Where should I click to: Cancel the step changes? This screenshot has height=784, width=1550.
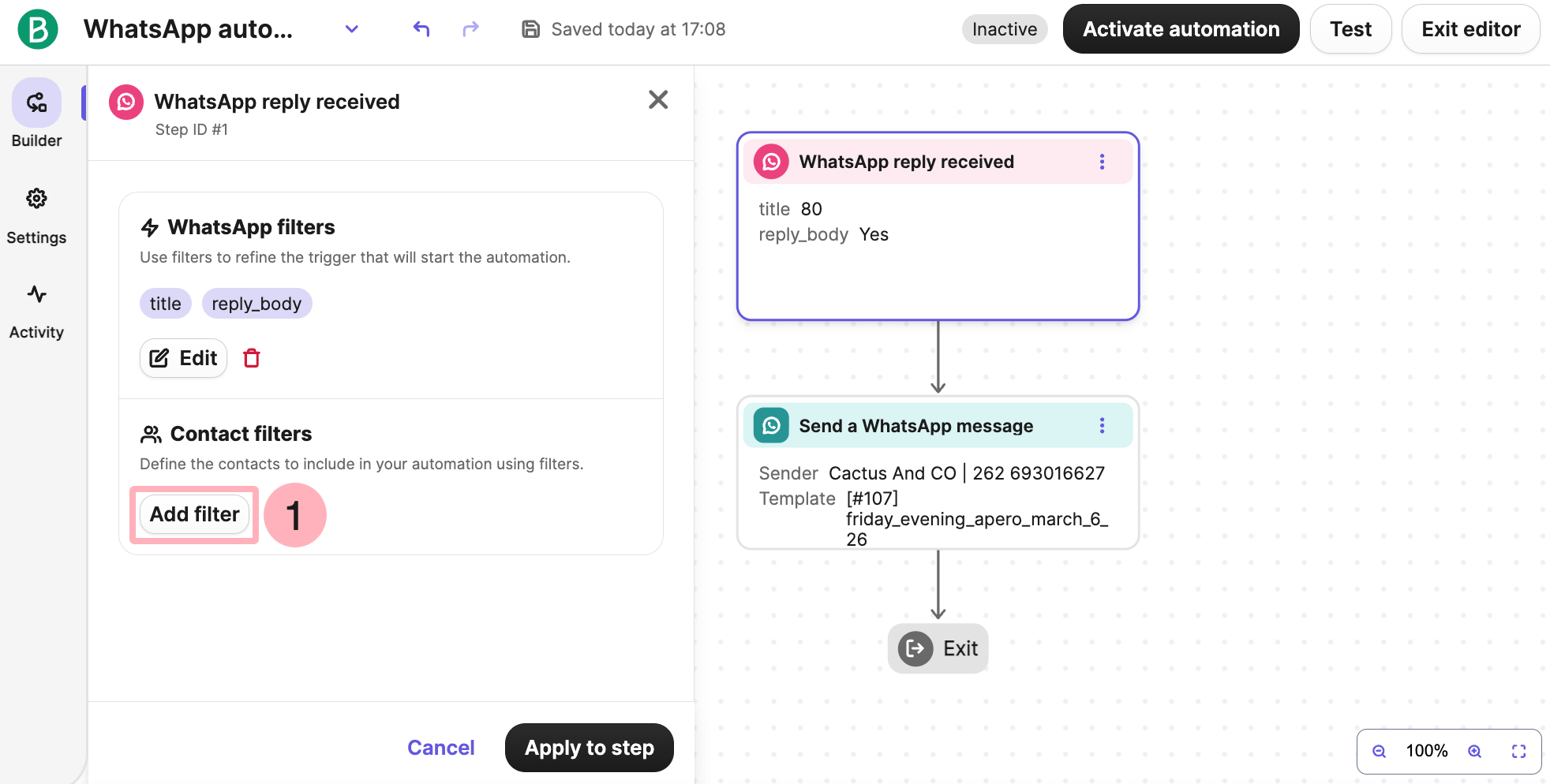click(x=440, y=748)
